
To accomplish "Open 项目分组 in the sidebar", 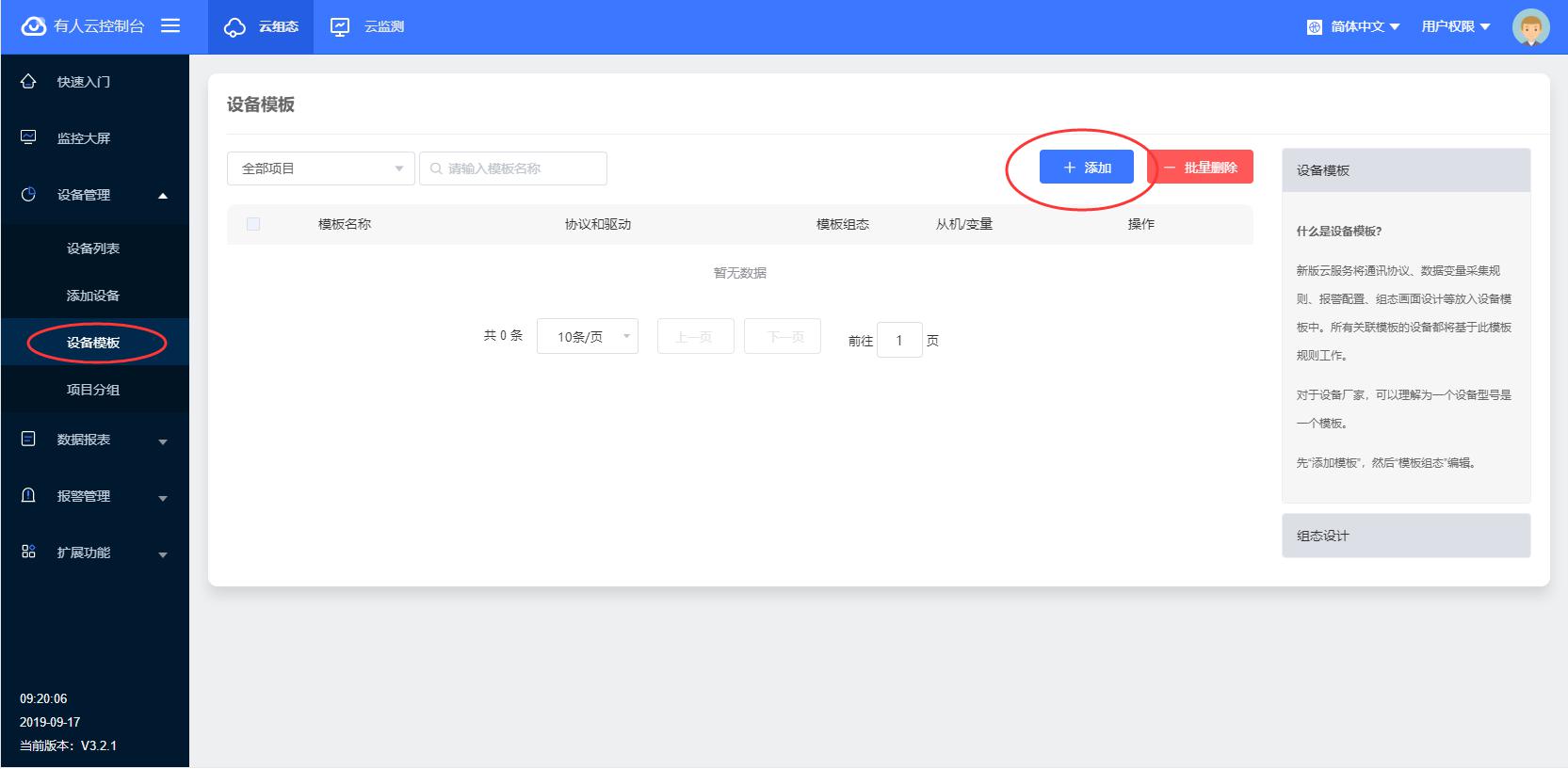I will [93, 390].
